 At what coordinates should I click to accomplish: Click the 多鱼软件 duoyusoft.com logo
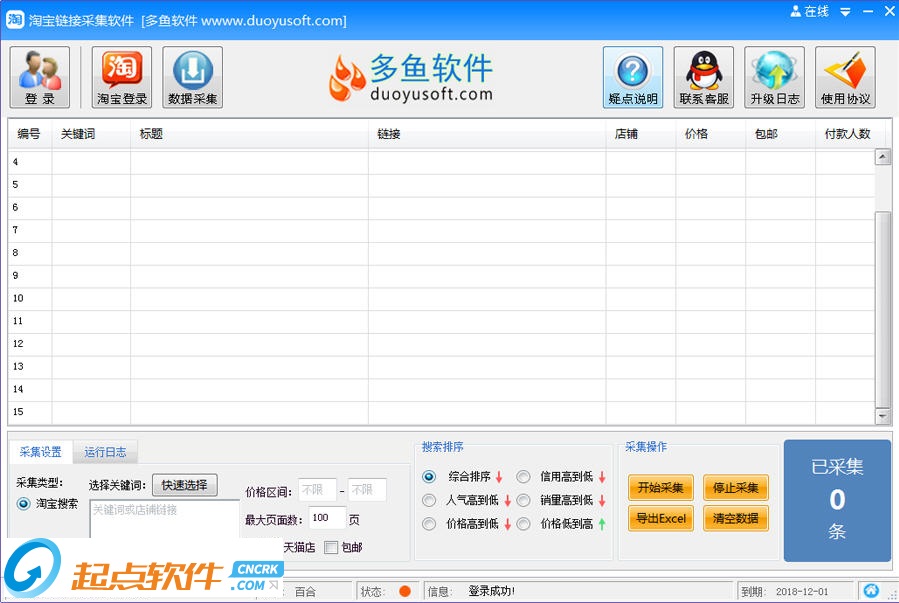(411, 78)
